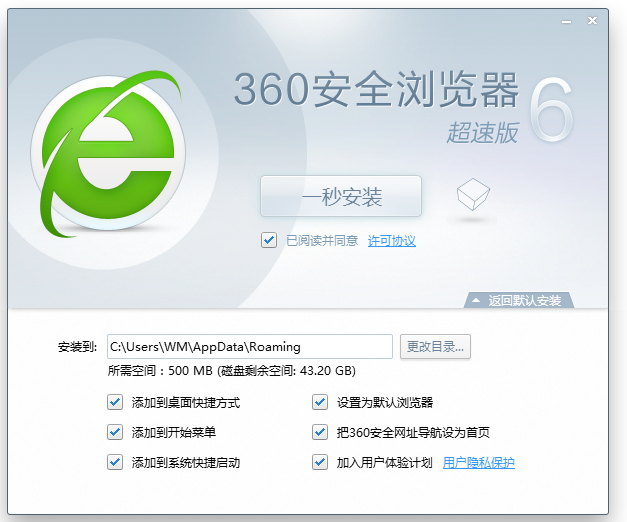Uncheck 已阅读并同意 agreement checkbox

[269, 240]
